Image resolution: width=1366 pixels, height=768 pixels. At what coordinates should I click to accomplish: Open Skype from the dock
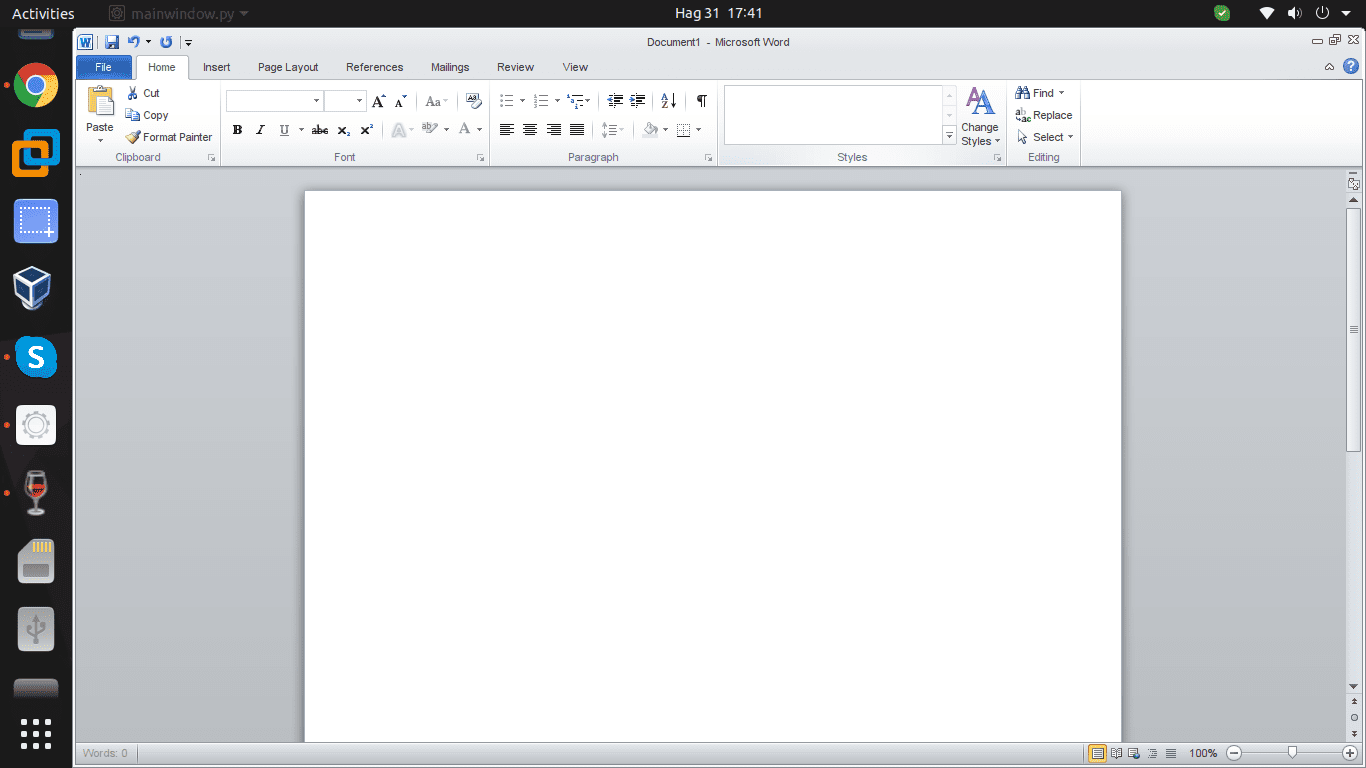[x=36, y=357]
